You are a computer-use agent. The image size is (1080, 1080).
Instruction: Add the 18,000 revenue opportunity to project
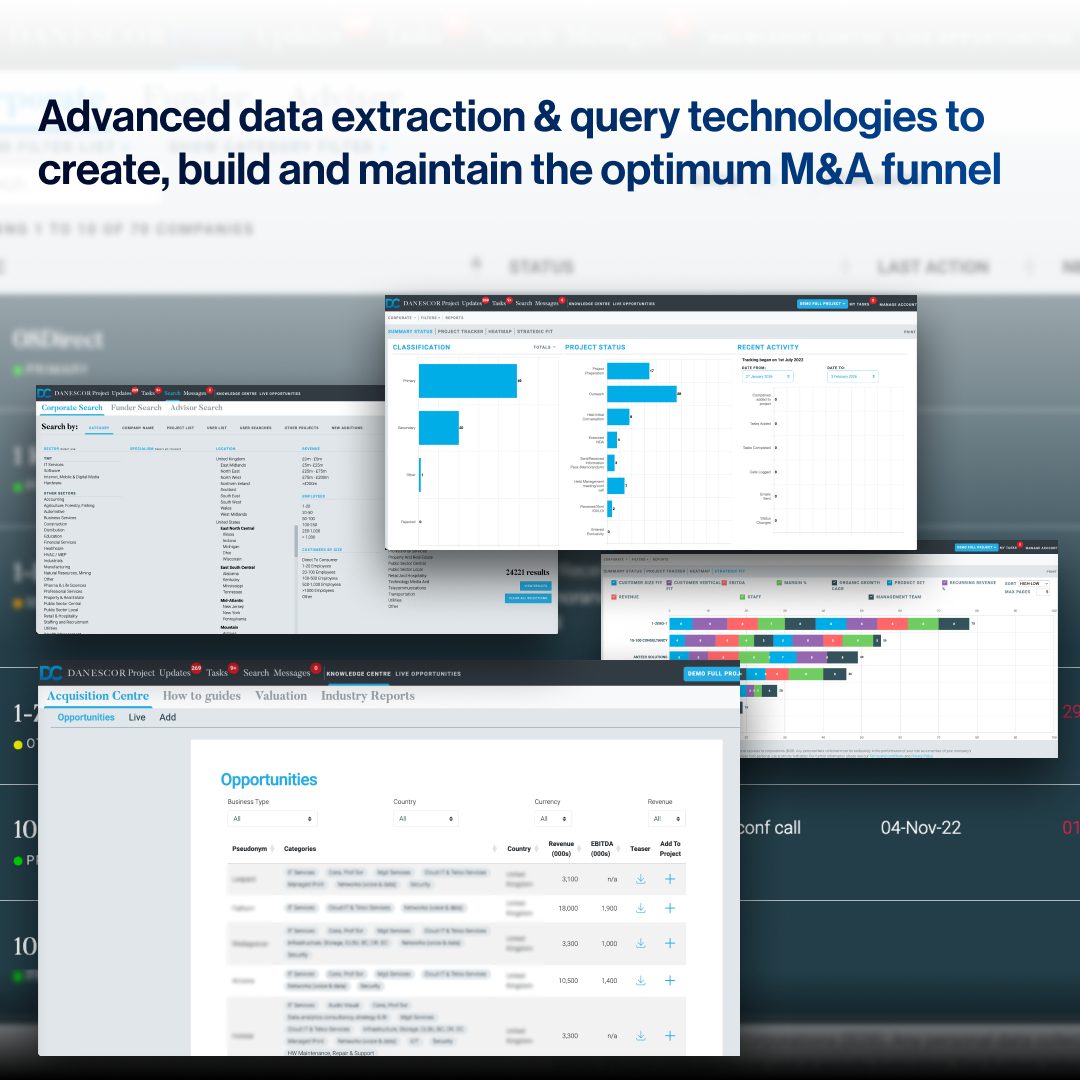click(670, 908)
